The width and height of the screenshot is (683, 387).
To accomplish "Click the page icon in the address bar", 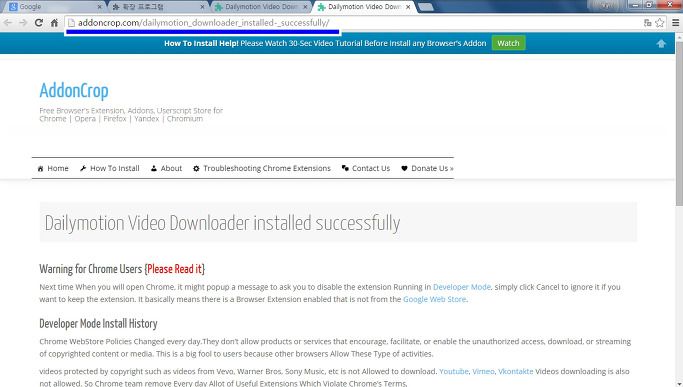I will coord(71,23).
